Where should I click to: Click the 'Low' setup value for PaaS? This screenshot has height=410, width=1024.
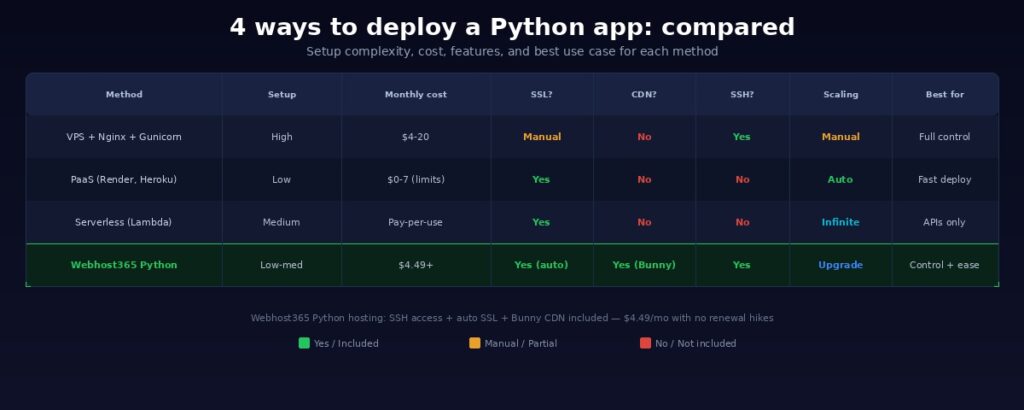[x=281, y=180]
